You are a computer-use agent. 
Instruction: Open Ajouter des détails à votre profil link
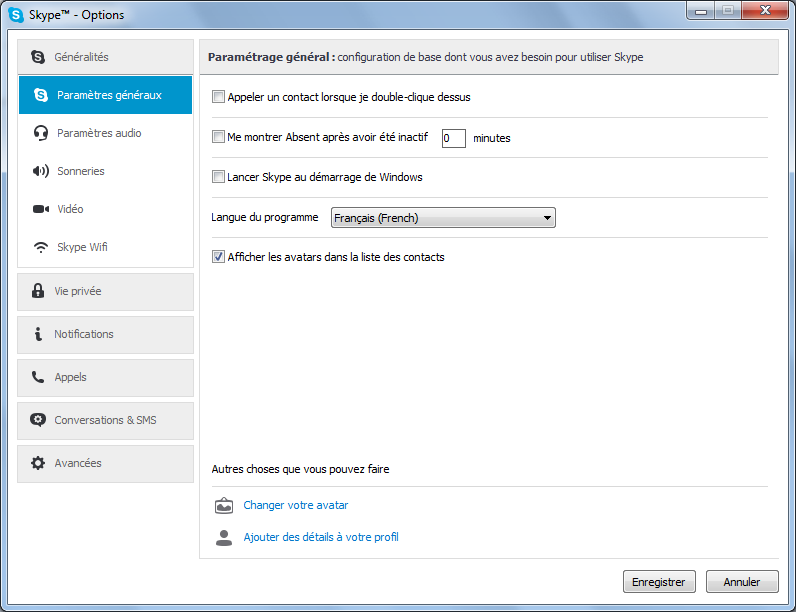(321, 537)
